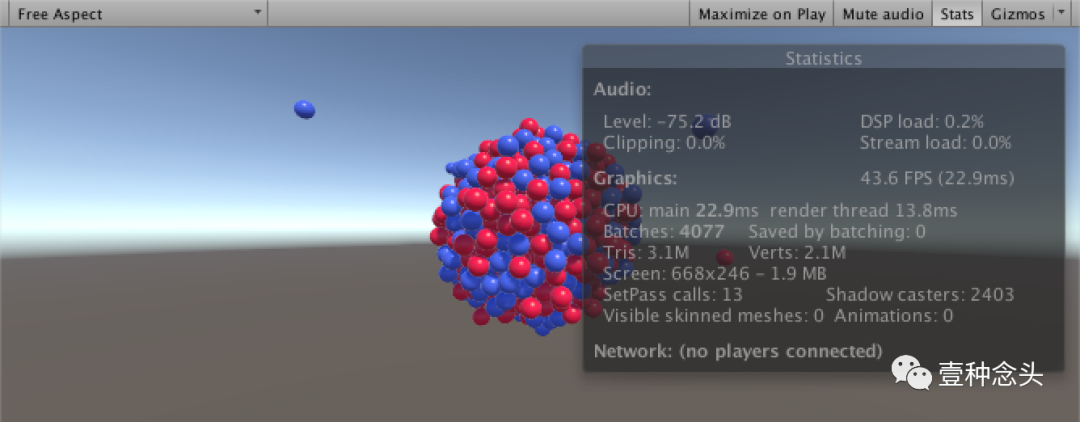1080x422 pixels.
Task: Toggle the Stats overlay button
Action: (x=957, y=14)
